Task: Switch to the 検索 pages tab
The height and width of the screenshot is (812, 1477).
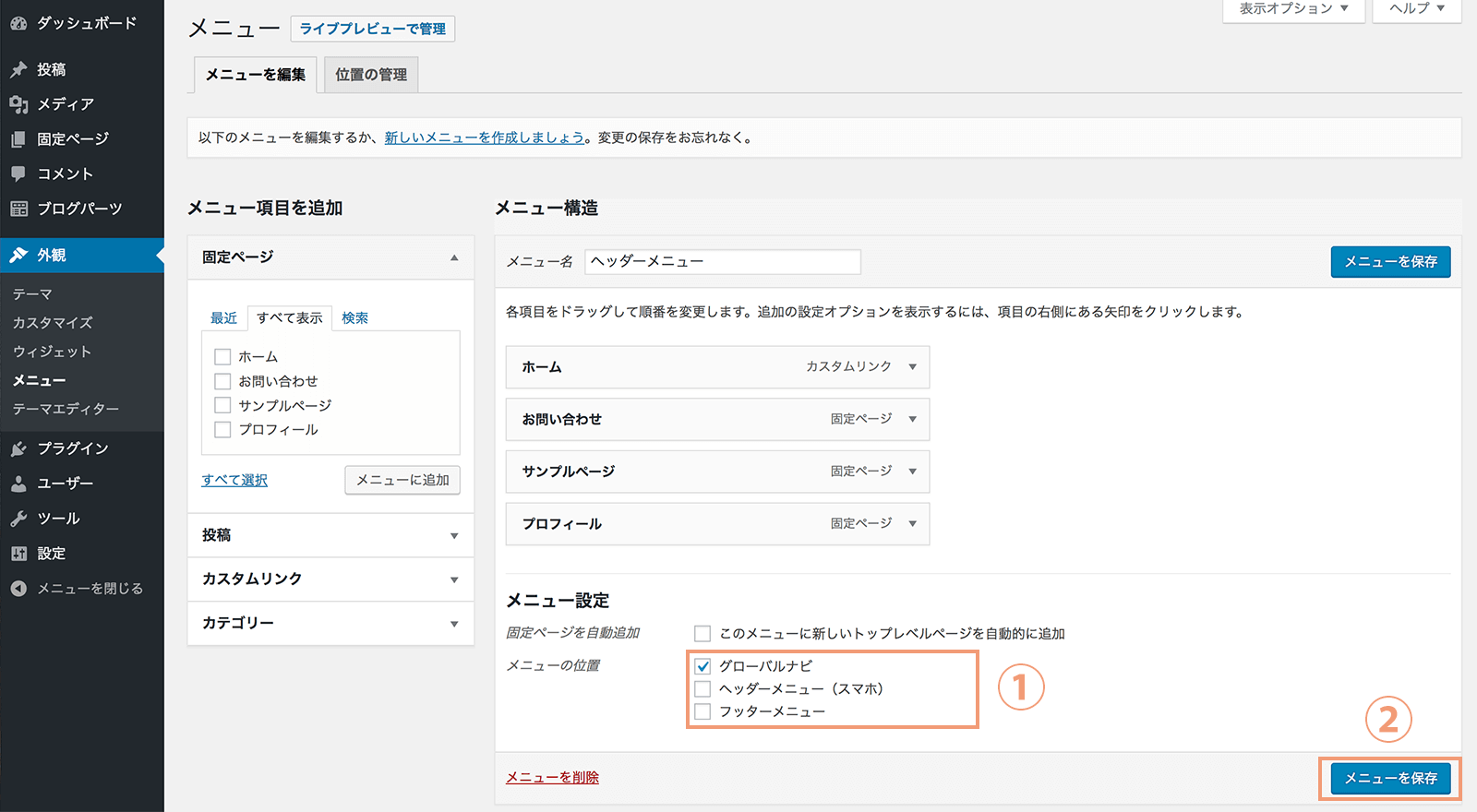Action: (x=354, y=317)
